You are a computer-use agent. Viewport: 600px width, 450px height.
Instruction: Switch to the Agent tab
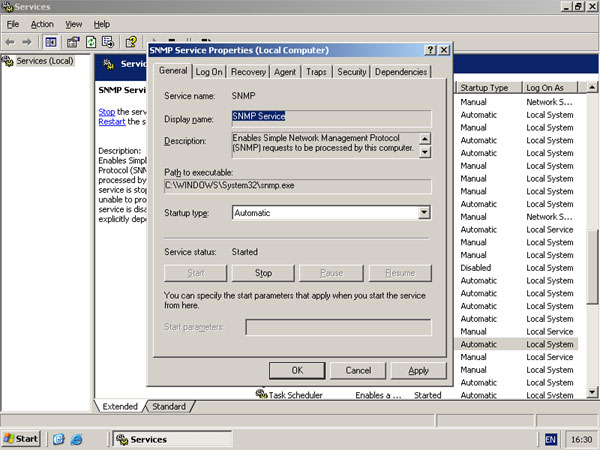tap(285, 72)
